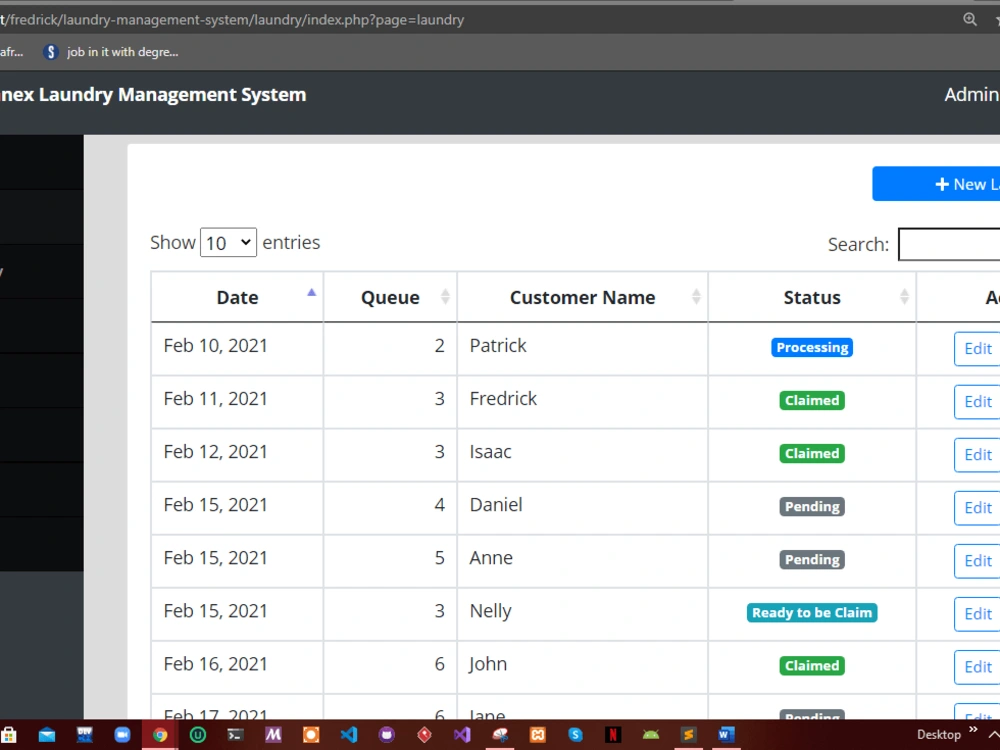Click Pending badge in Daniel's row

click(x=812, y=506)
